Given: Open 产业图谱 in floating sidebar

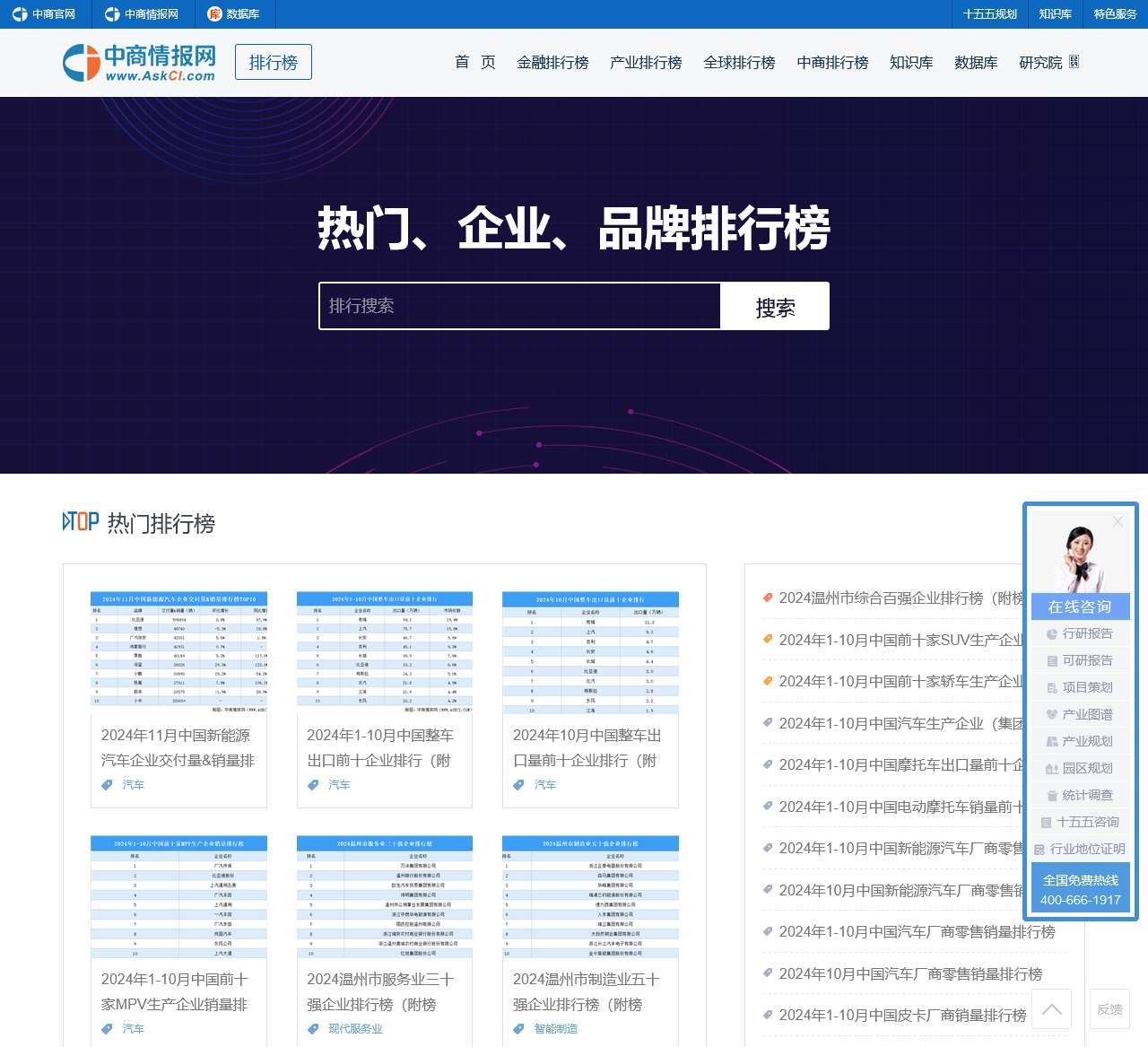Looking at the screenshot, I should [1080, 714].
